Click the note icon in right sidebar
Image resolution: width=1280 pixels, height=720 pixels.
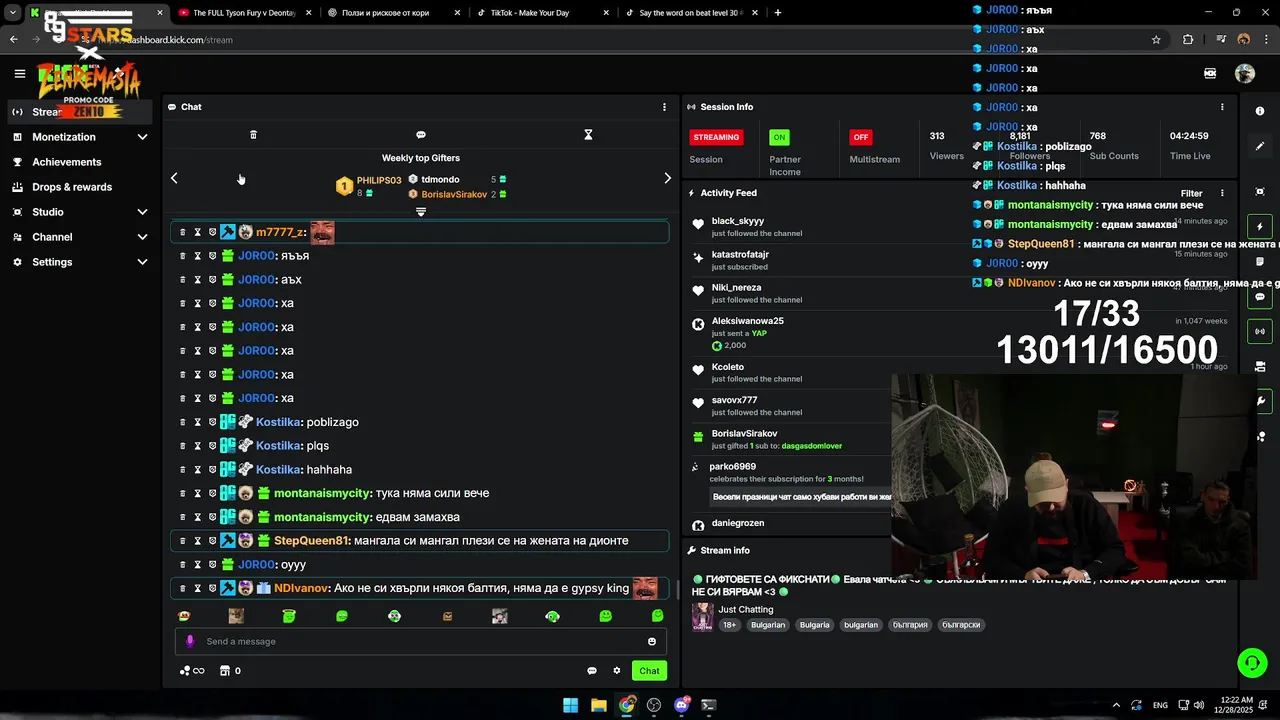(x=1260, y=262)
